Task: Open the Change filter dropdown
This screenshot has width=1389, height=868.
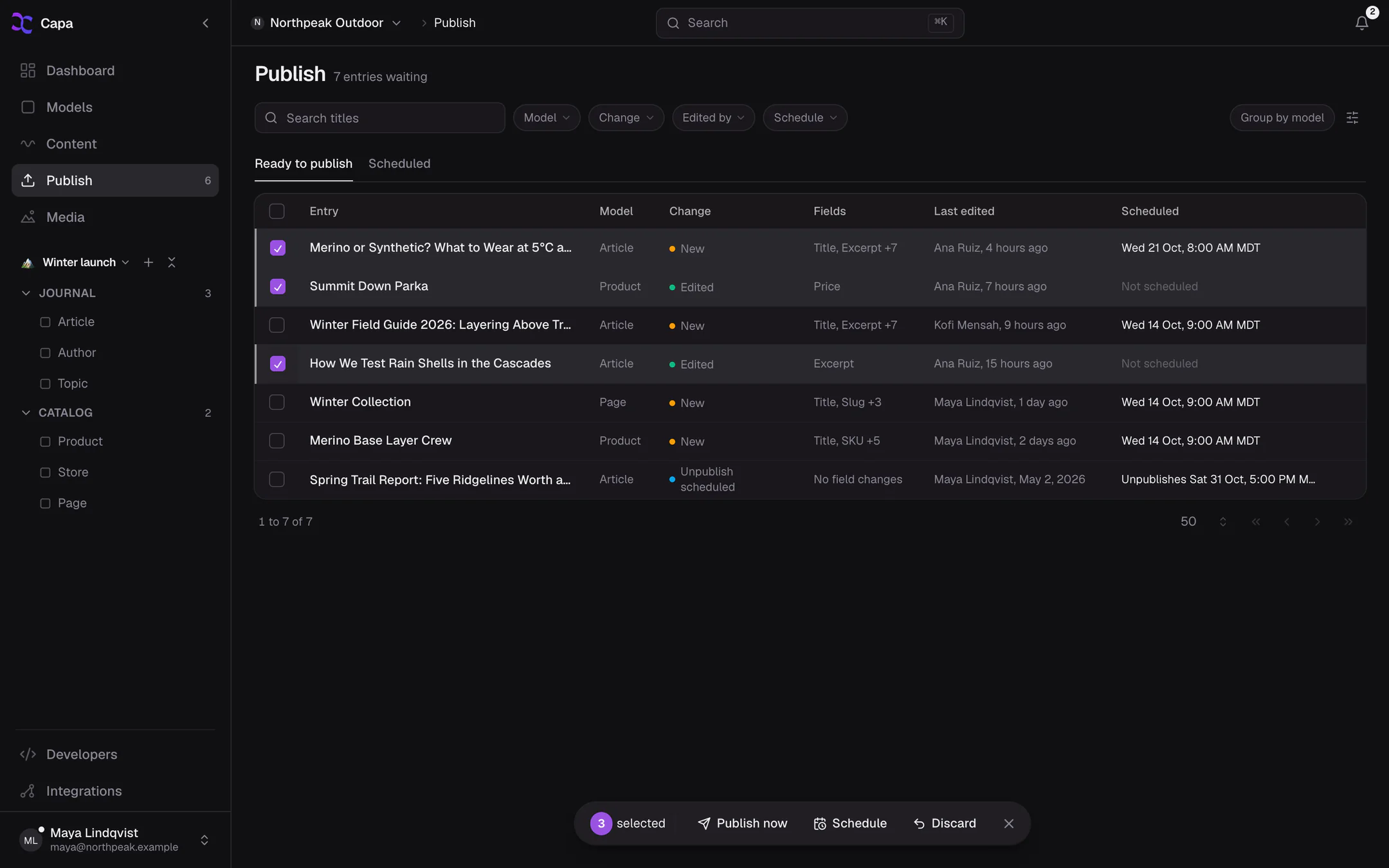Action: click(626, 118)
